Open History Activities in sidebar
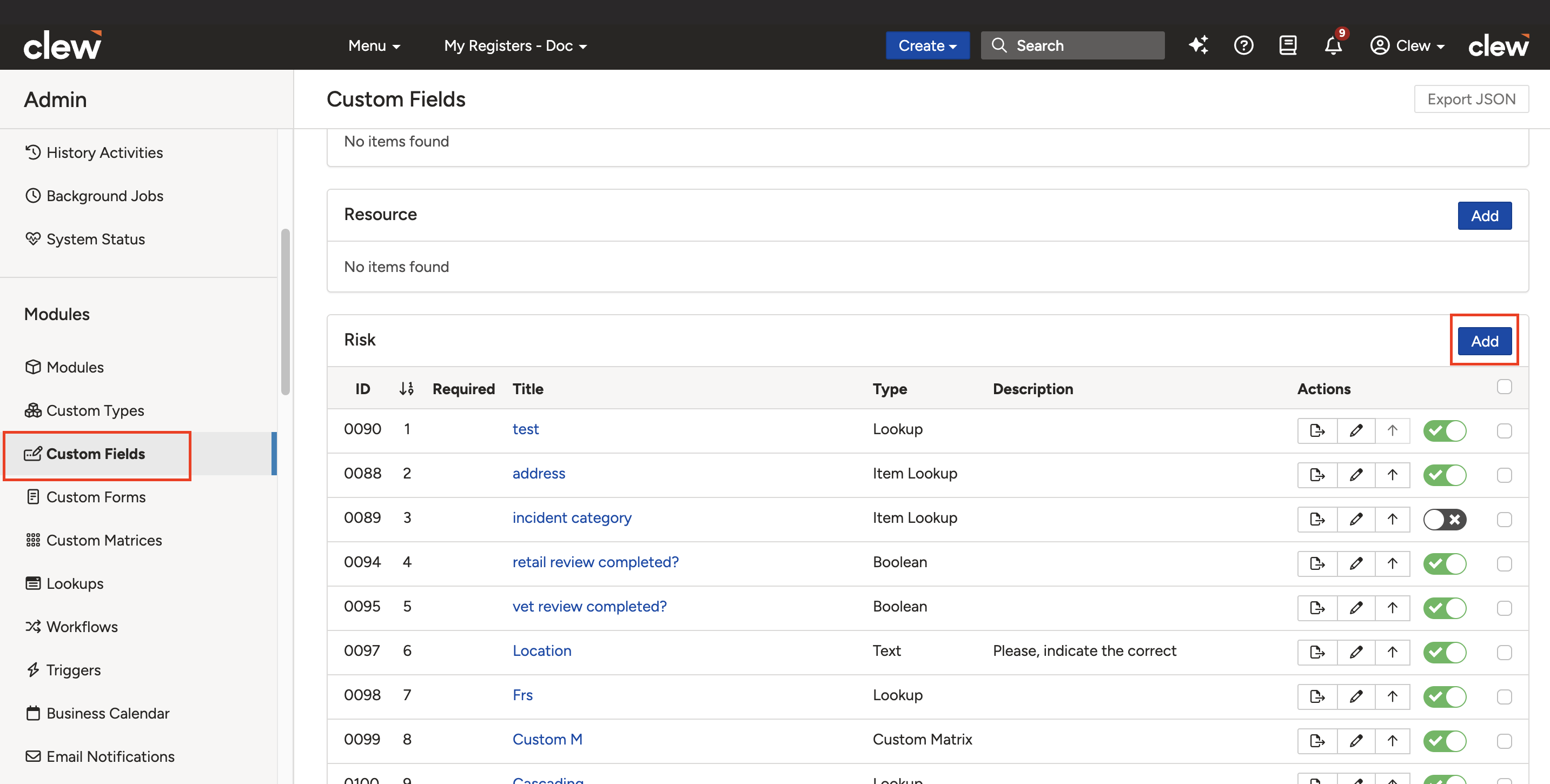The width and height of the screenshot is (1550, 784). [94, 152]
